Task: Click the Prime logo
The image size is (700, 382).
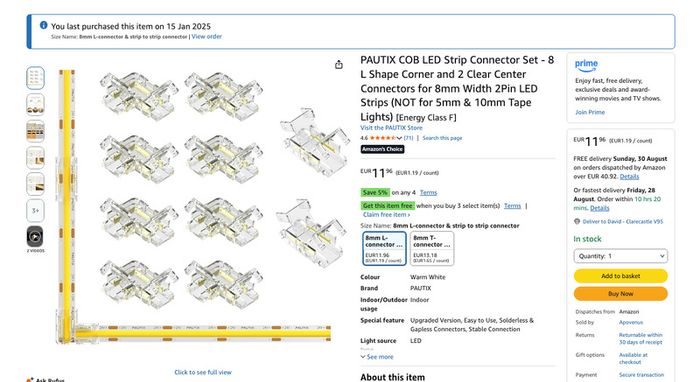Action: click(586, 65)
